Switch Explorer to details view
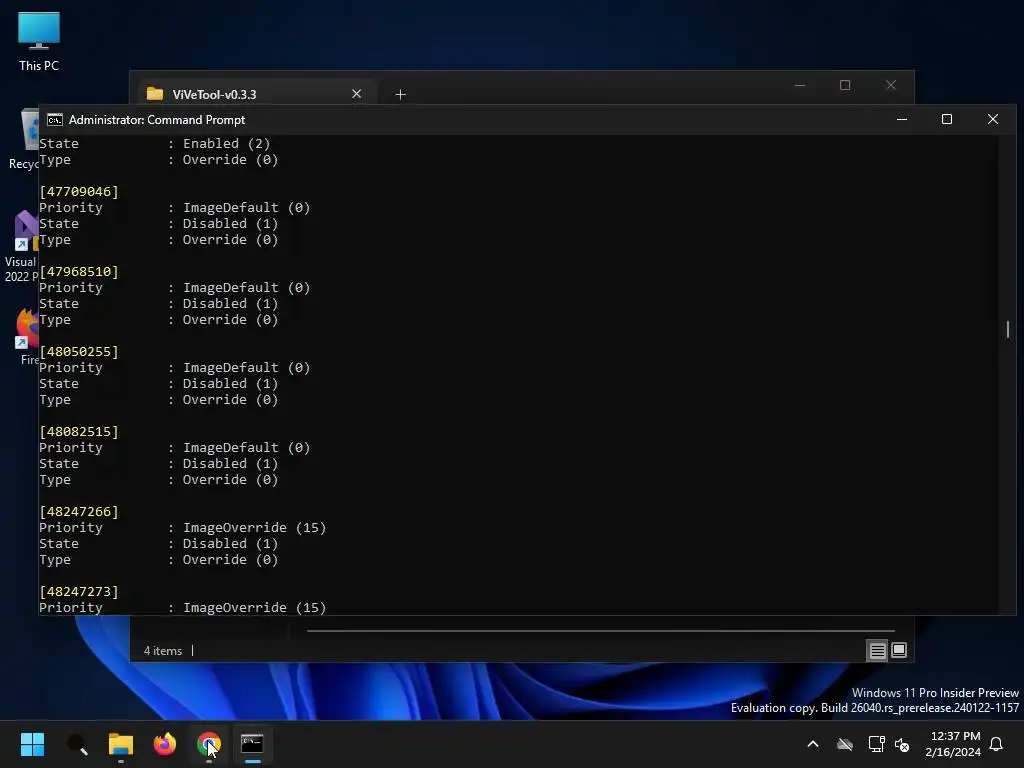This screenshot has height=768, width=1024. 877,650
